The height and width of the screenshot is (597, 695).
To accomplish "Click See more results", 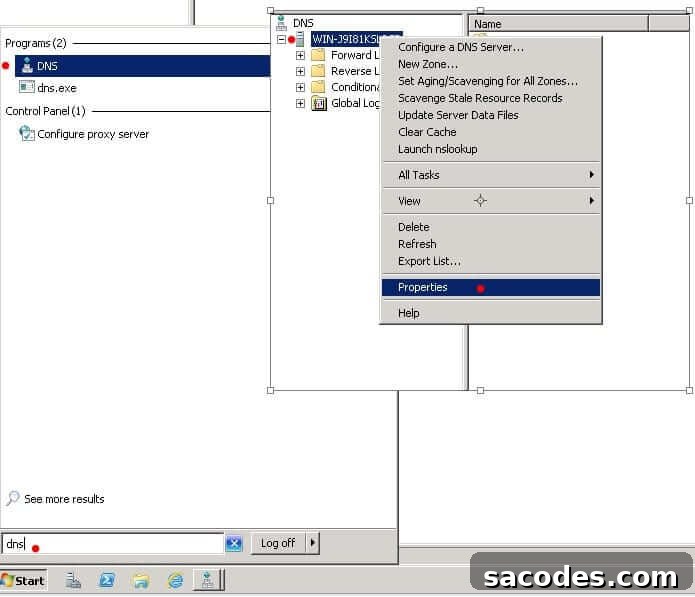I will [56, 499].
